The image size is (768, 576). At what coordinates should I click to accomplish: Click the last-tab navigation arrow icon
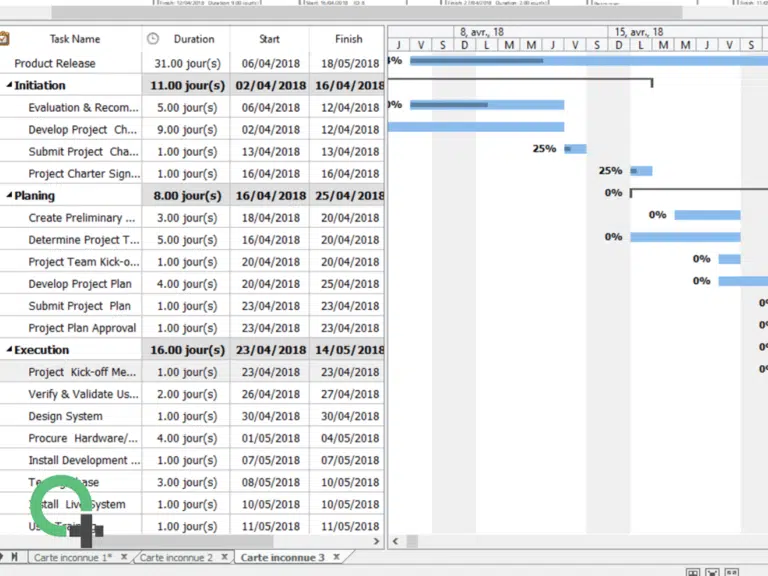pos(14,556)
